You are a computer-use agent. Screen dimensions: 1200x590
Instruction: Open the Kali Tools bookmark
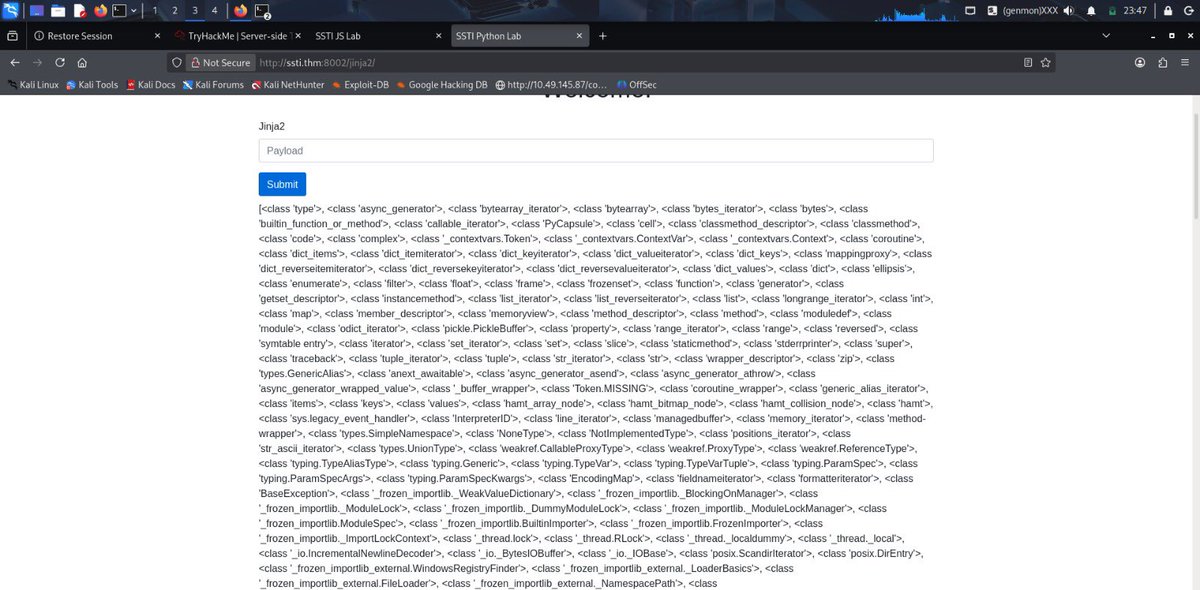pyautogui.click(x=92, y=85)
